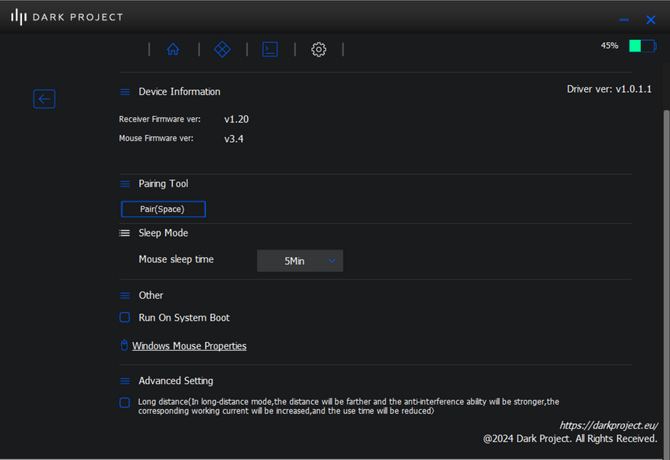Open Windows Mouse Properties link
This screenshot has width=670, height=460.
tap(189, 346)
